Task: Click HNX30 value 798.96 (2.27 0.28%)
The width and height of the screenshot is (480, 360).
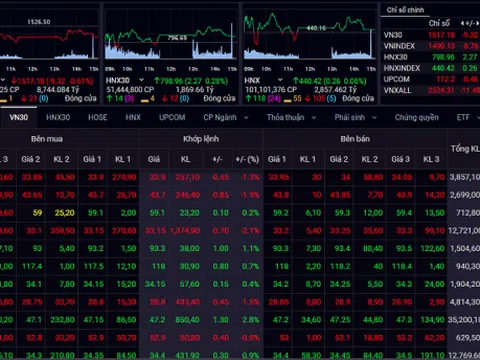Action: (x=190, y=81)
